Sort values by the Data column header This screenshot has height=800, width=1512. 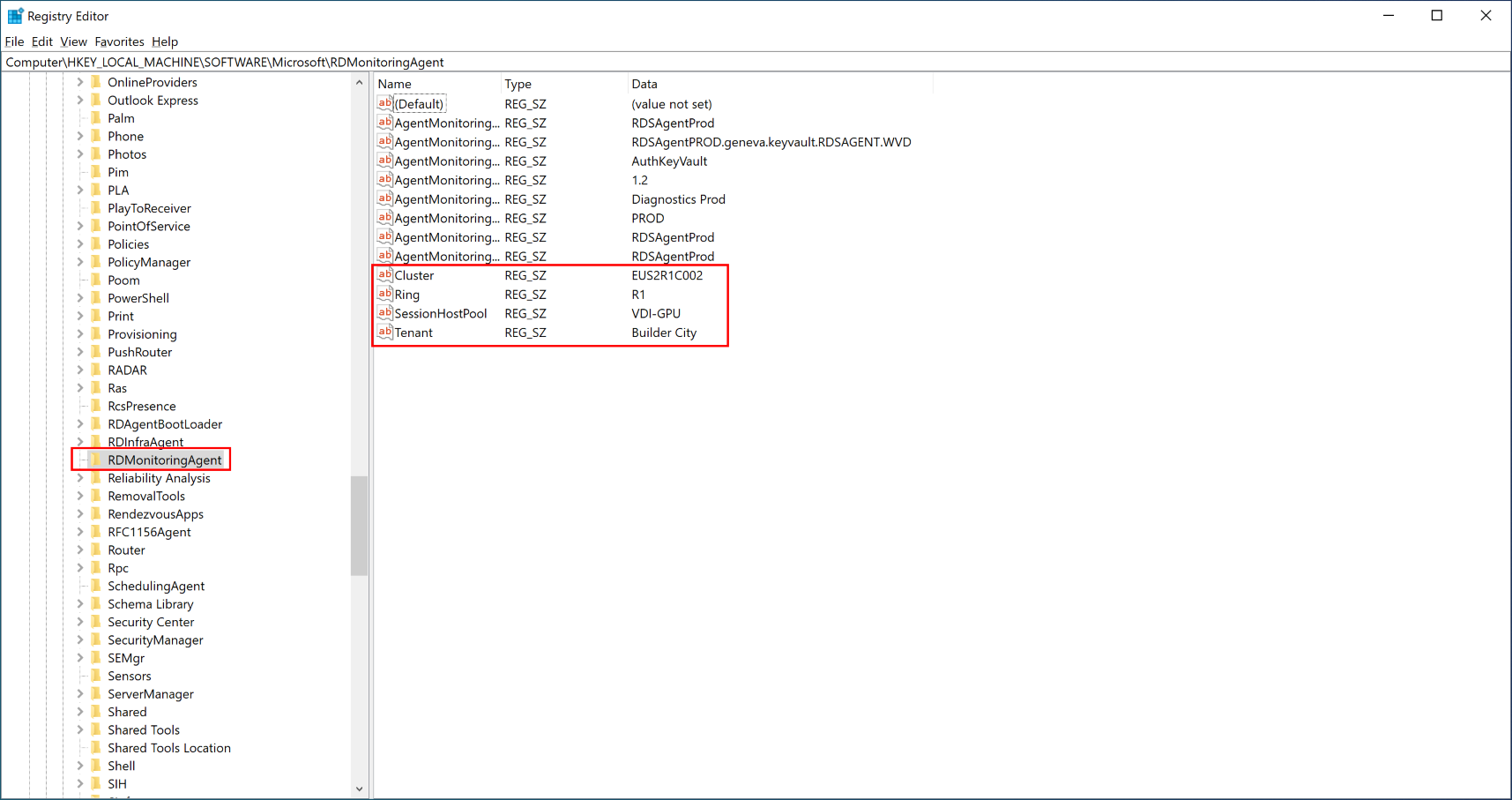tap(780, 84)
